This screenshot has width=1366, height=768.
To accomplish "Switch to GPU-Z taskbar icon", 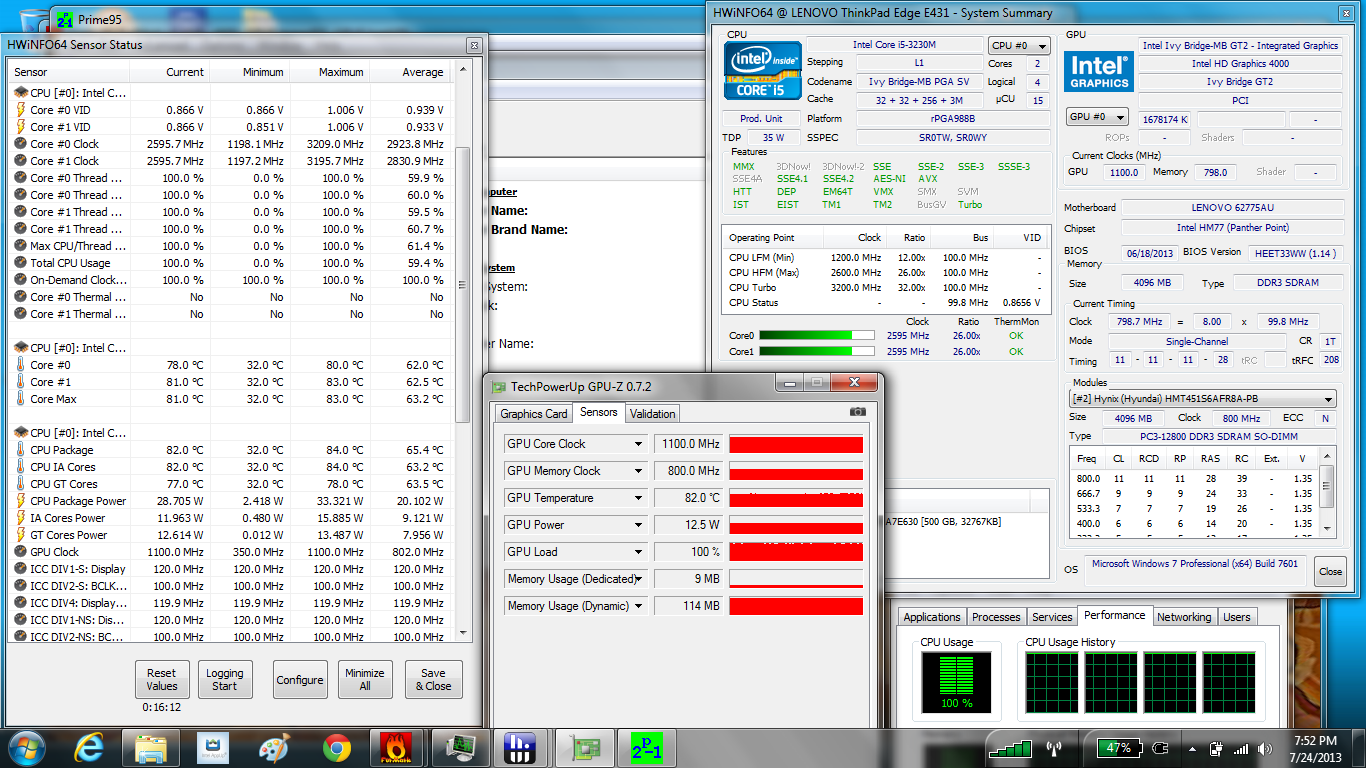I will click(585, 748).
